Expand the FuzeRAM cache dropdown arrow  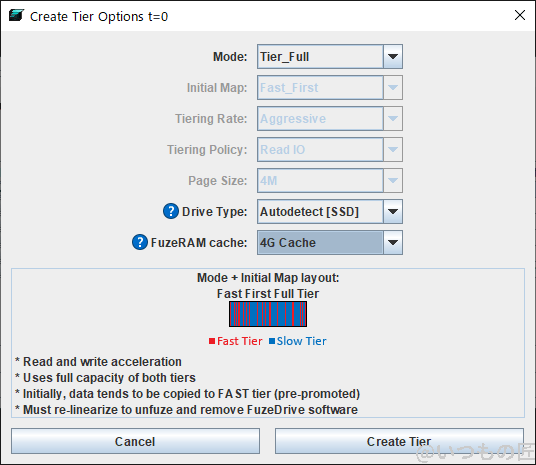click(393, 242)
